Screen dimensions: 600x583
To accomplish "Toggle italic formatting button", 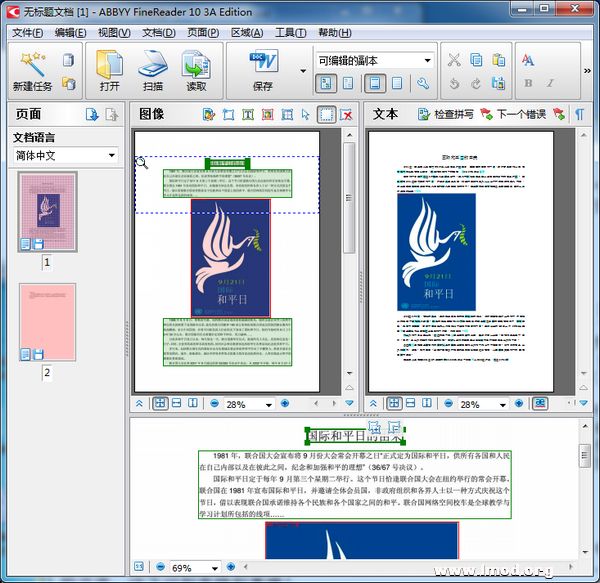I will (552, 84).
